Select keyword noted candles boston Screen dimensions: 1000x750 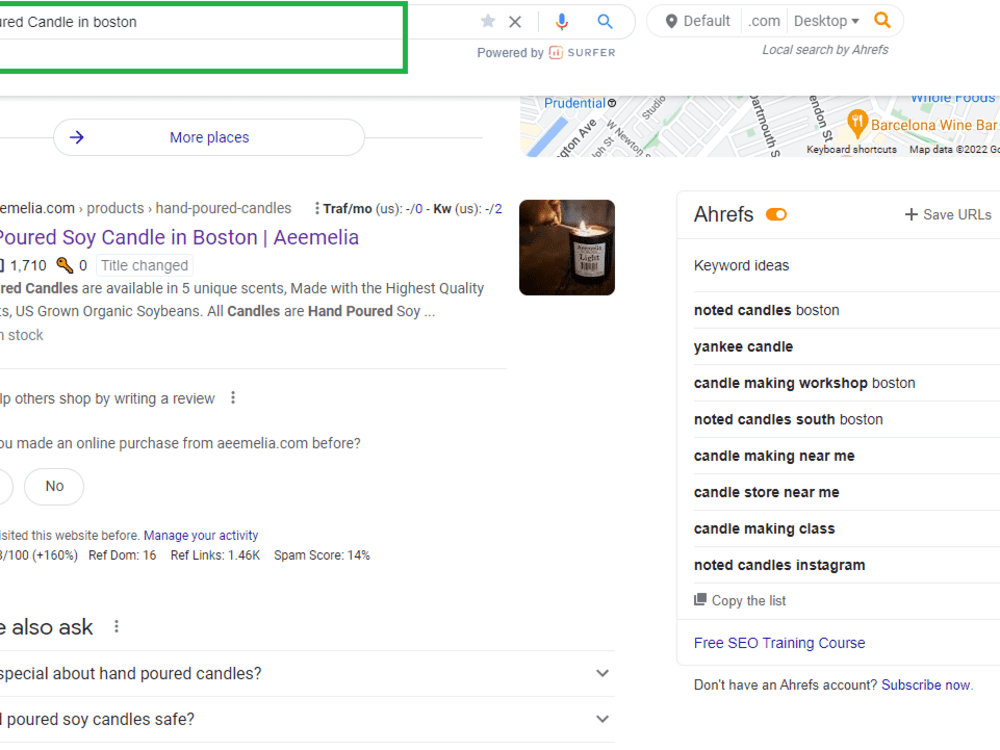pyautogui.click(x=767, y=311)
